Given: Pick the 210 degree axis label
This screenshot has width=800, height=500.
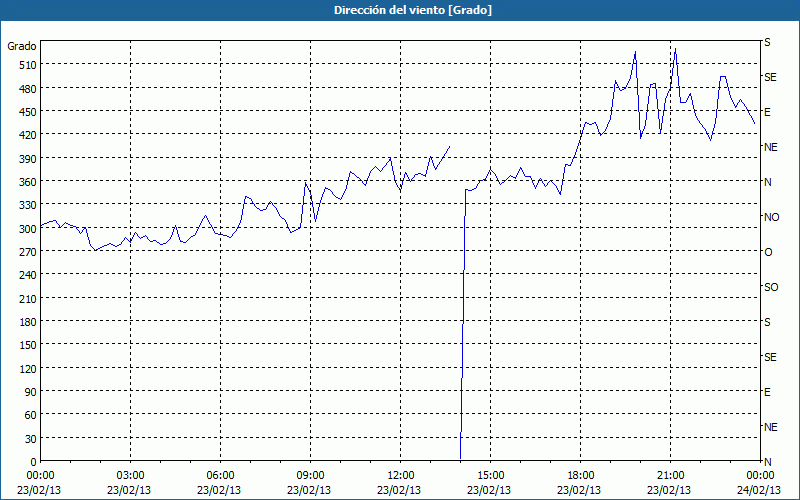Looking at the screenshot, I should (x=29, y=298).
